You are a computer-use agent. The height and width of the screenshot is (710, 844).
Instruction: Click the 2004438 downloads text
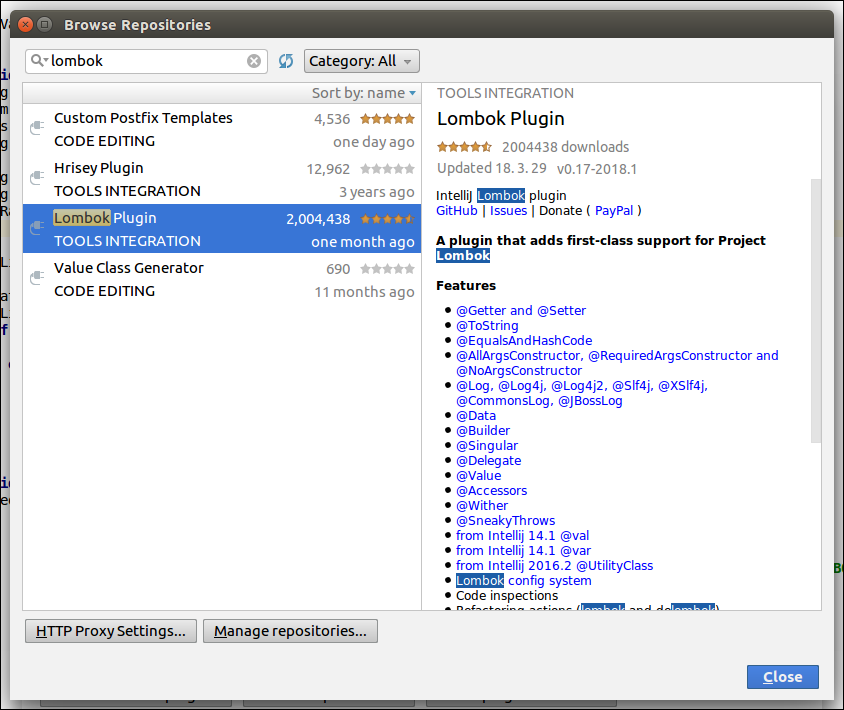coord(565,147)
